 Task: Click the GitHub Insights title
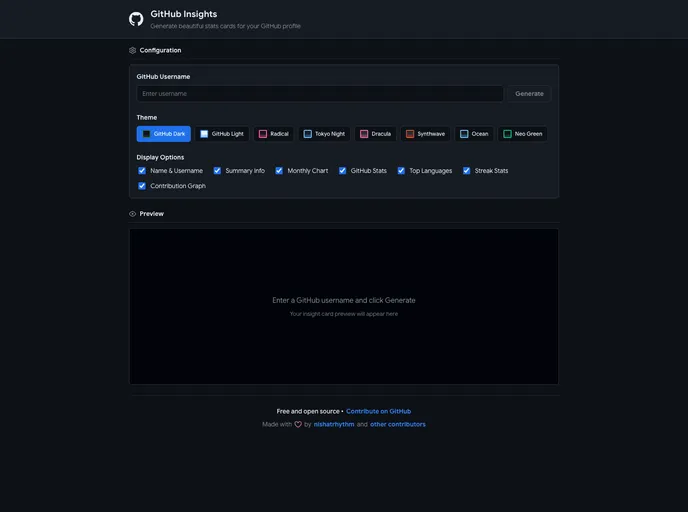click(x=184, y=14)
